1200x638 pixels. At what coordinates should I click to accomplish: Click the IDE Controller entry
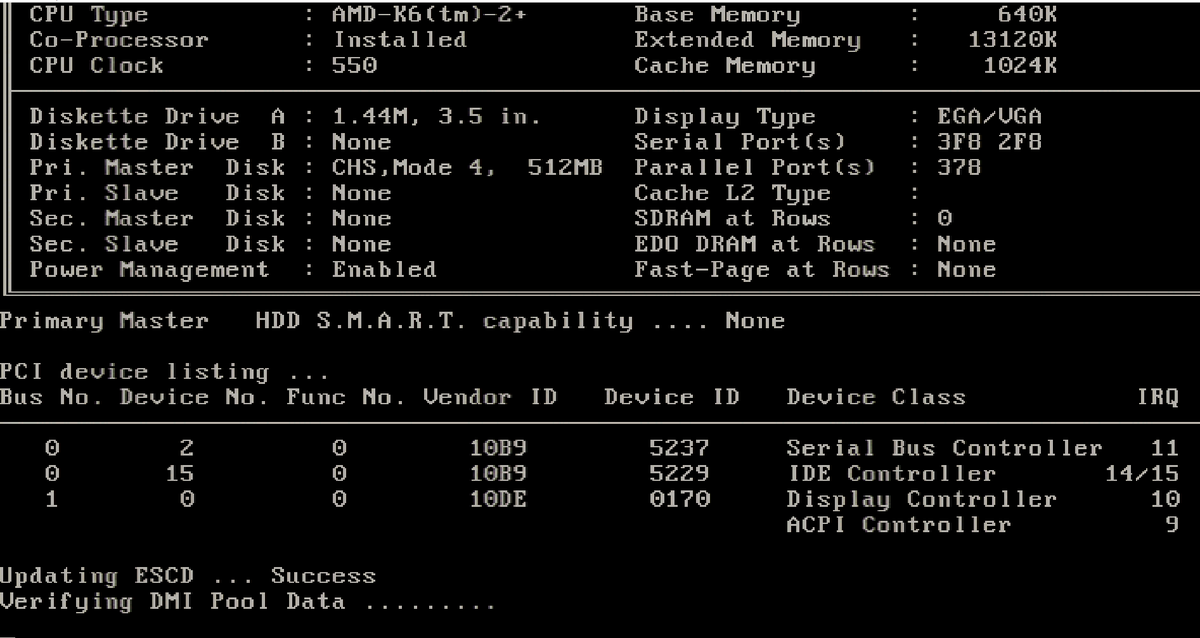[891, 474]
